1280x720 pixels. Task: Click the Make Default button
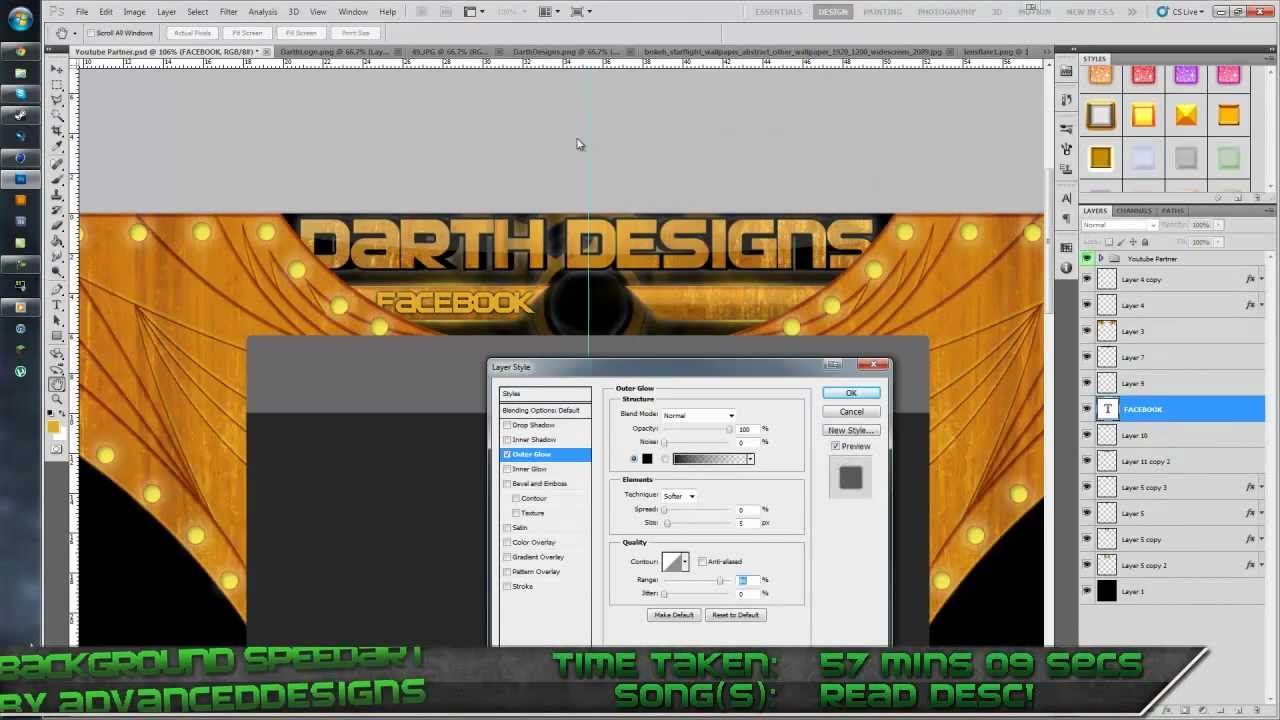pos(674,615)
